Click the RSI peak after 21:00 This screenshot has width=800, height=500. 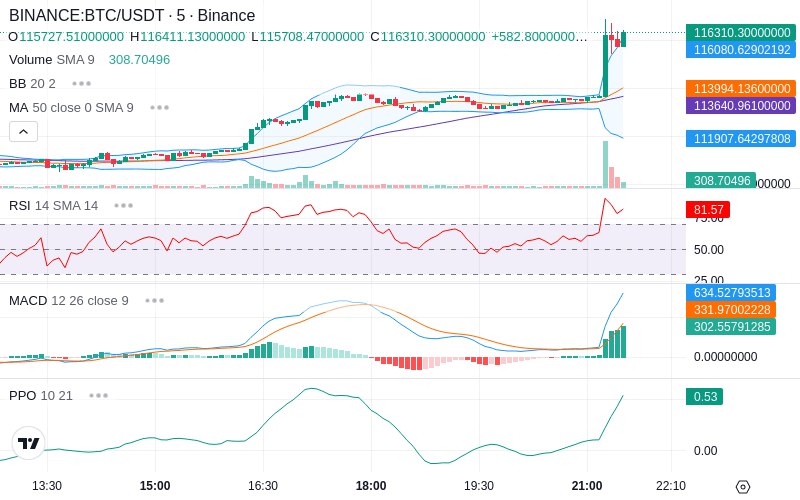[606, 199]
